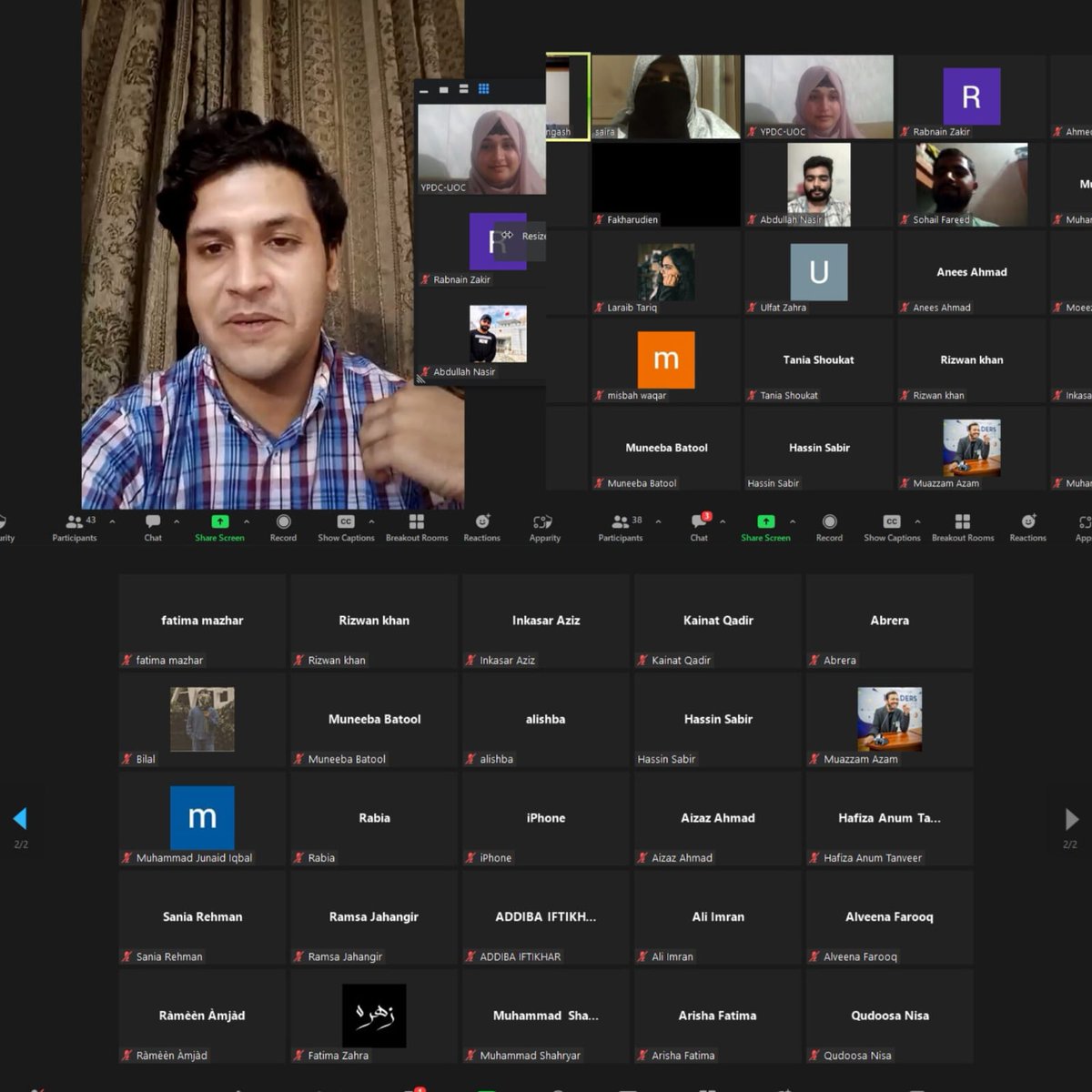Click the Tania Shoukat name tile
The height and width of the screenshot is (1092, 1092).
click(x=819, y=360)
